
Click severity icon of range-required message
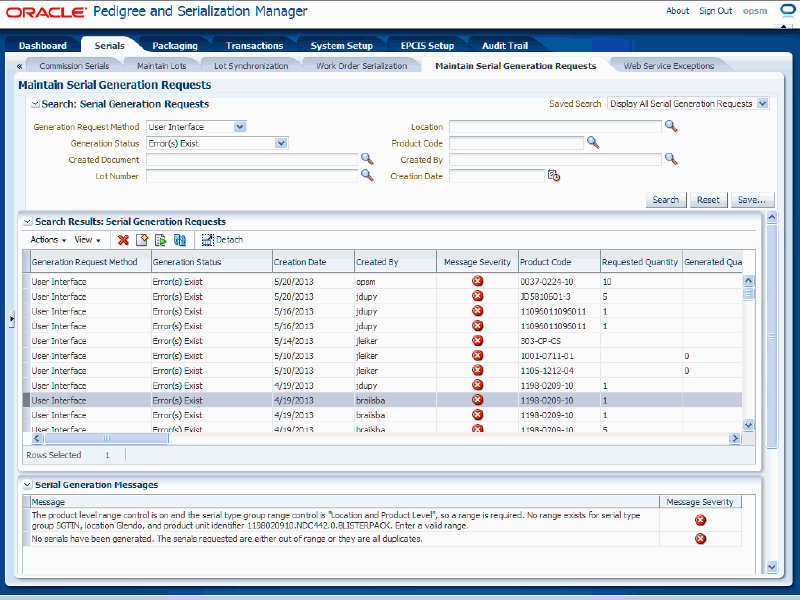[700, 520]
